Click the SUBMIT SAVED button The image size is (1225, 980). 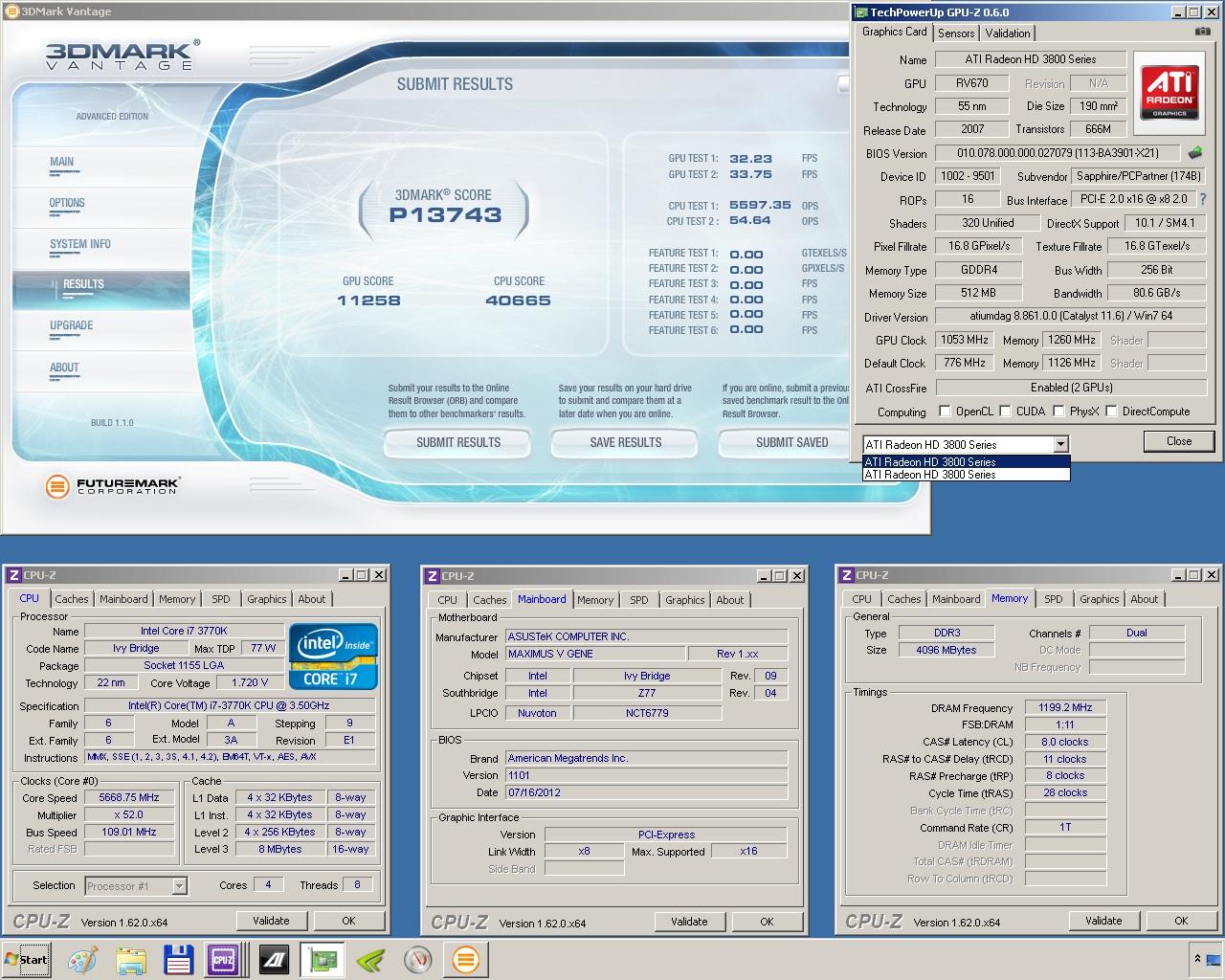coord(785,442)
